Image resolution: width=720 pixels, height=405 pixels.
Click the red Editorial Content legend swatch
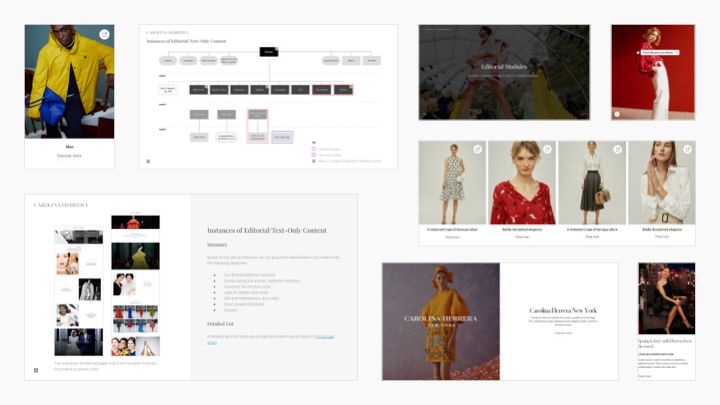pos(314,149)
